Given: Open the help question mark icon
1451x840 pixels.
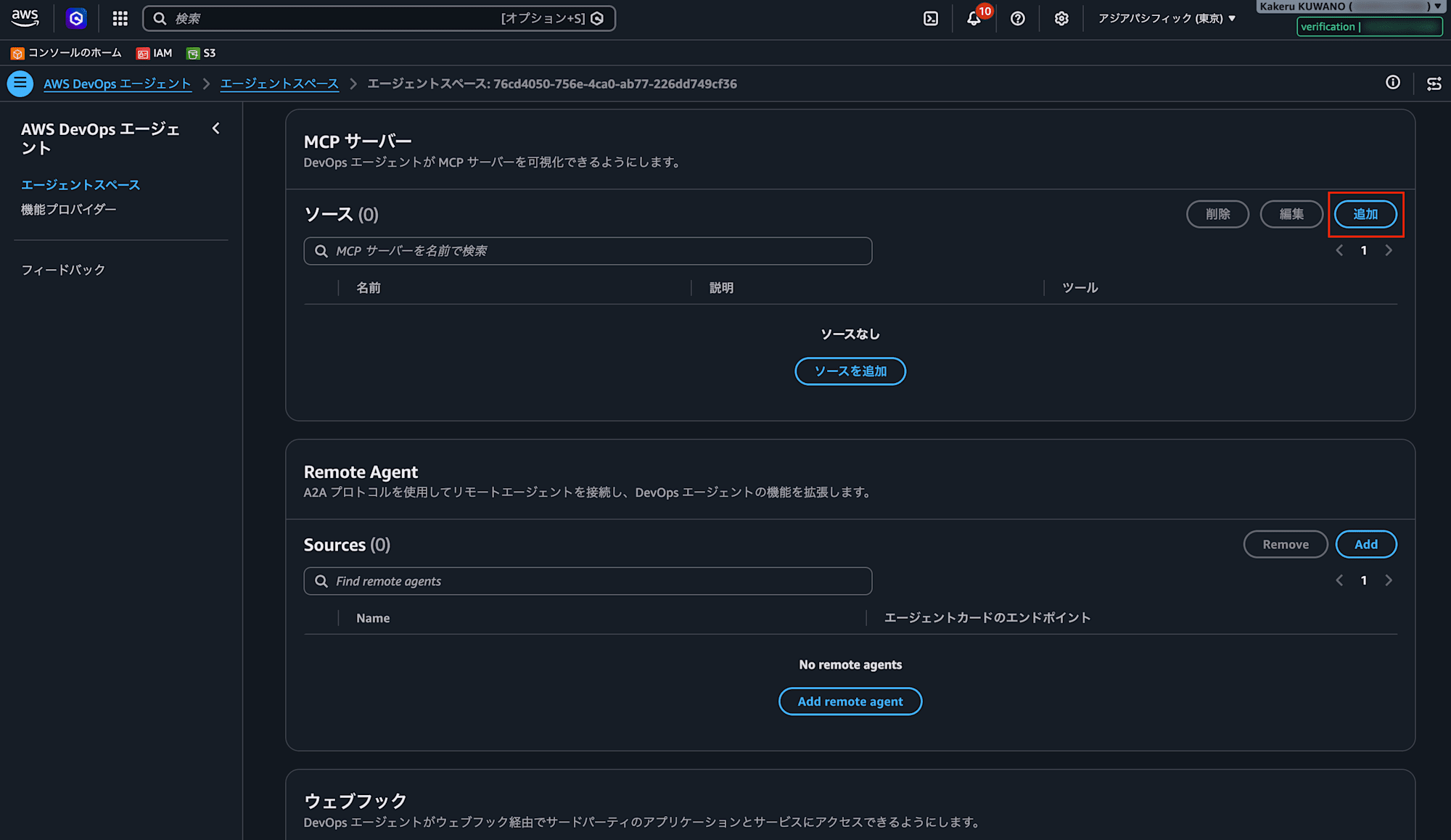Looking at the screenshot, I should [x=1018, y=18].
